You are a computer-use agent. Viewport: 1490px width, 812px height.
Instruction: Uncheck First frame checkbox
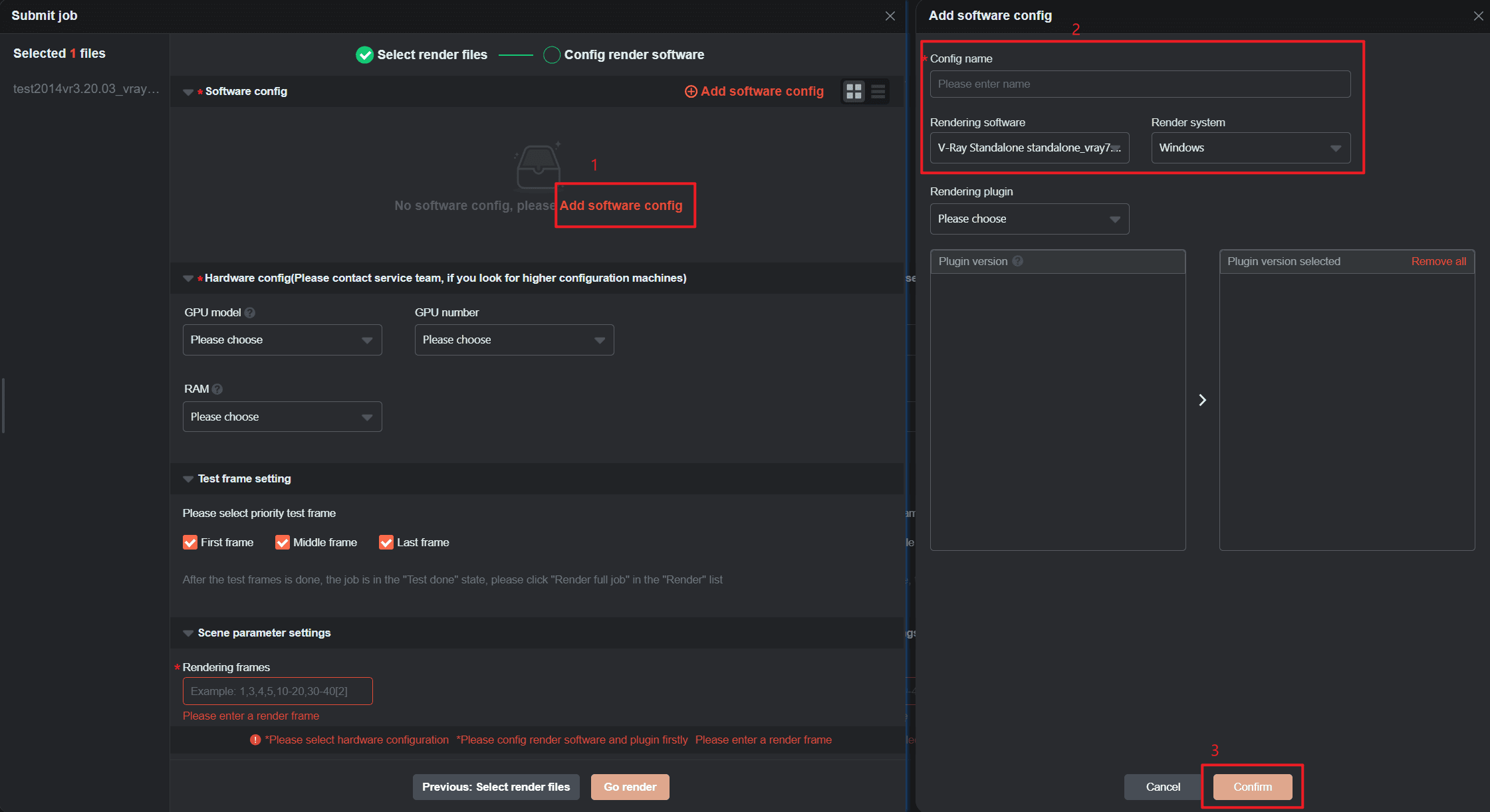[190, 542]
